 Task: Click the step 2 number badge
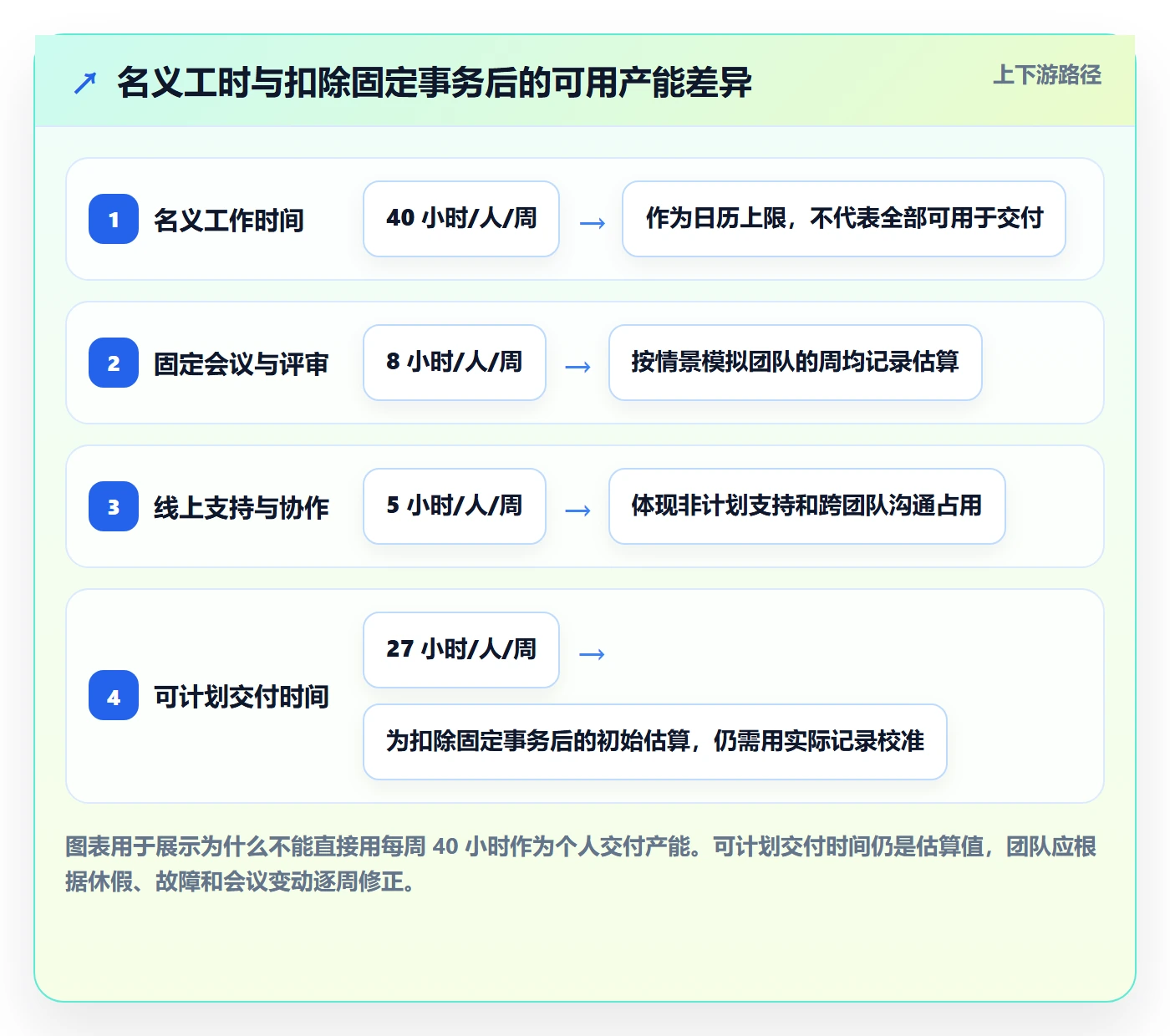(x=114, y=363)
